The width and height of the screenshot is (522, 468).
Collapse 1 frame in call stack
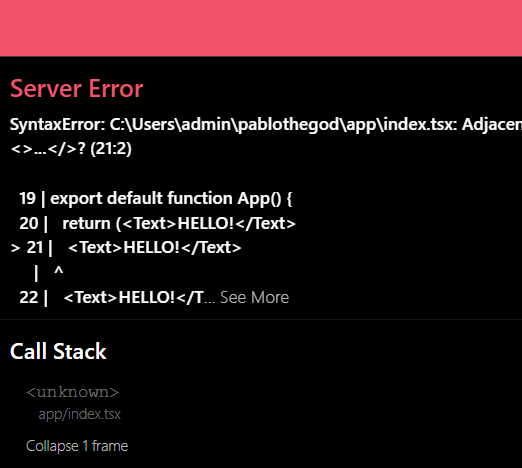(77, 446)
